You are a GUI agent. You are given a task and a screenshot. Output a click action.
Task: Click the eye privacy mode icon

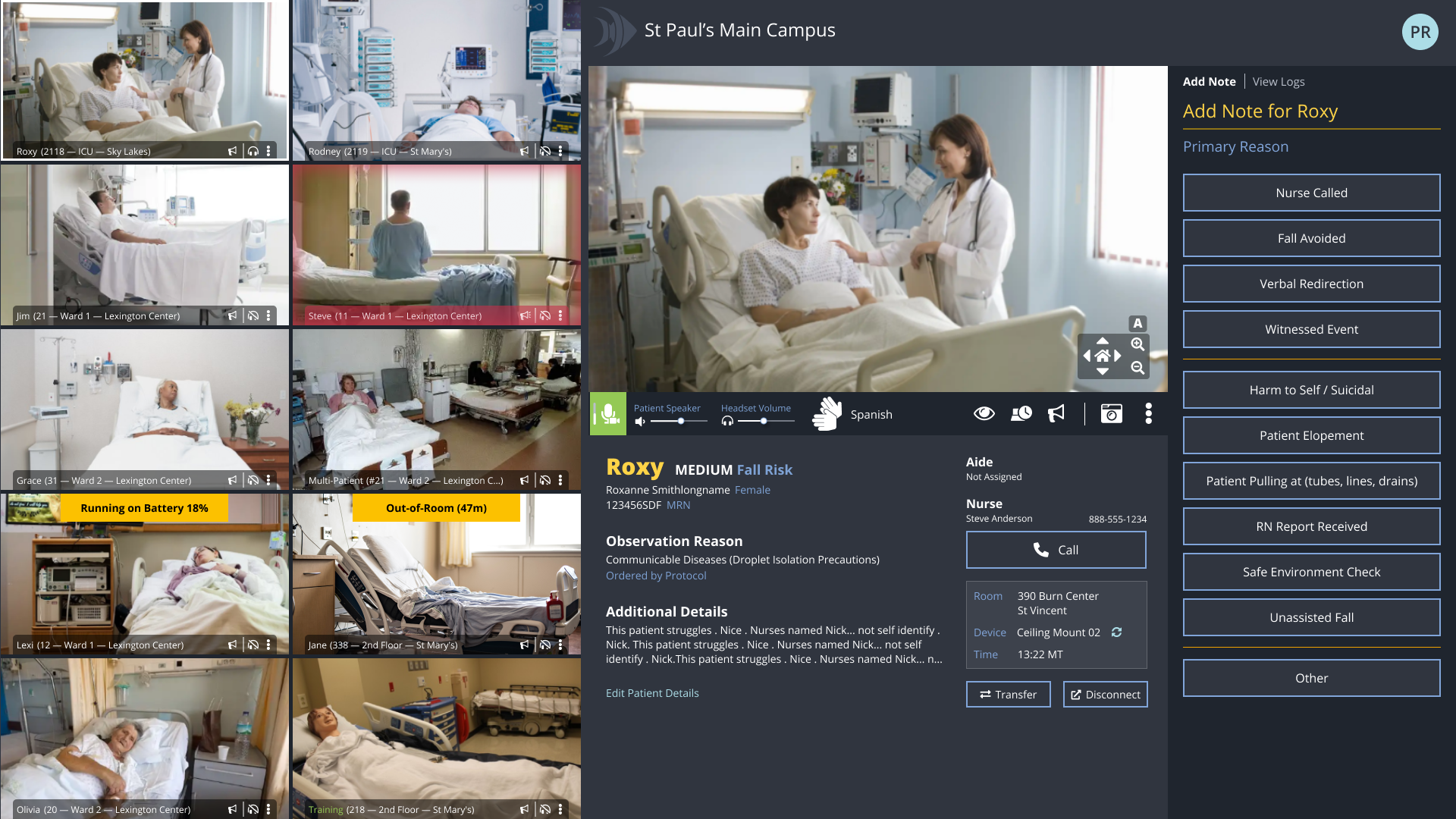pyautogui.click(x=984, y=413)
